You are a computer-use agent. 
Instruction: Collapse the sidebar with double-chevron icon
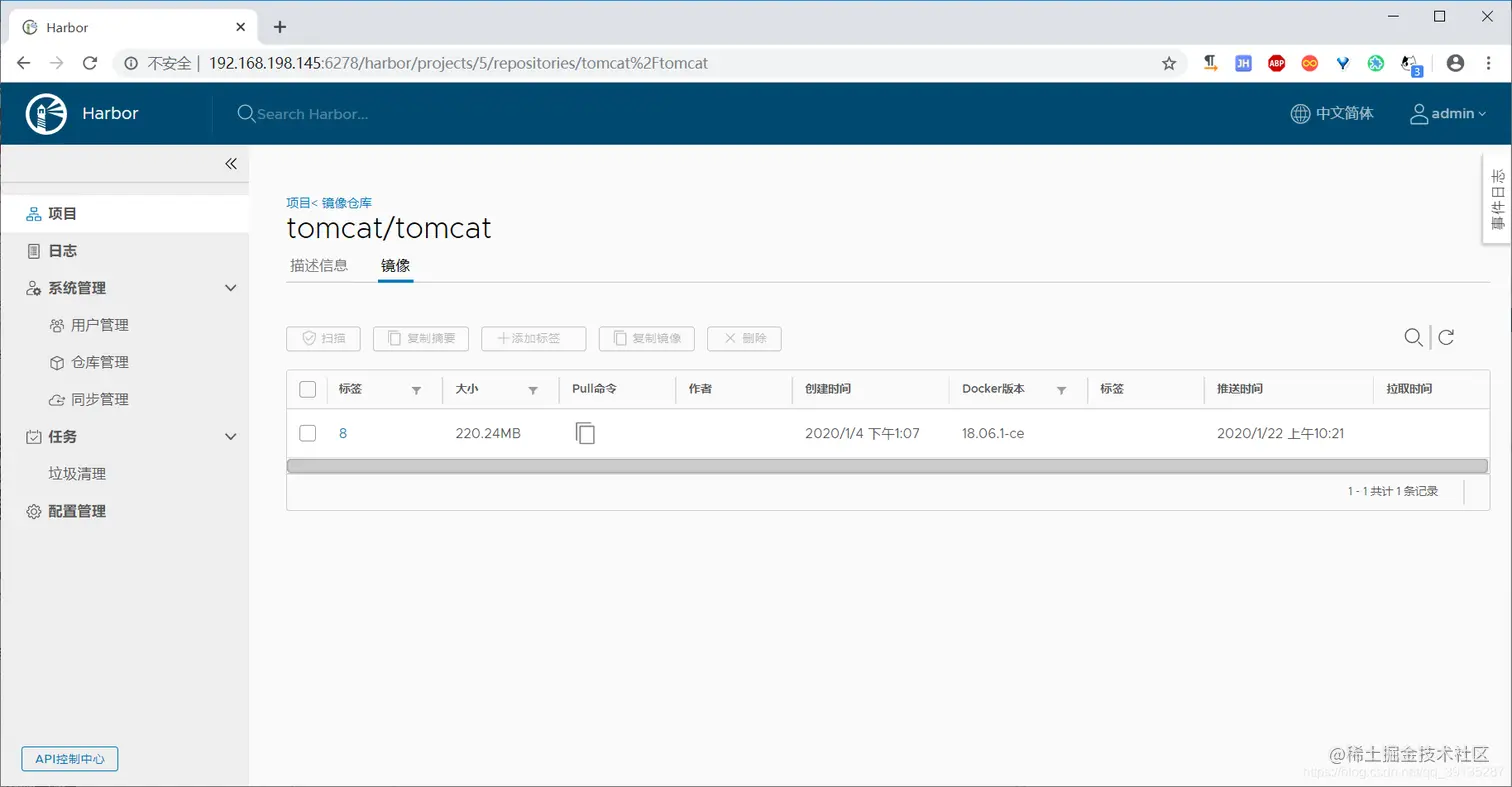click(230, 164)
